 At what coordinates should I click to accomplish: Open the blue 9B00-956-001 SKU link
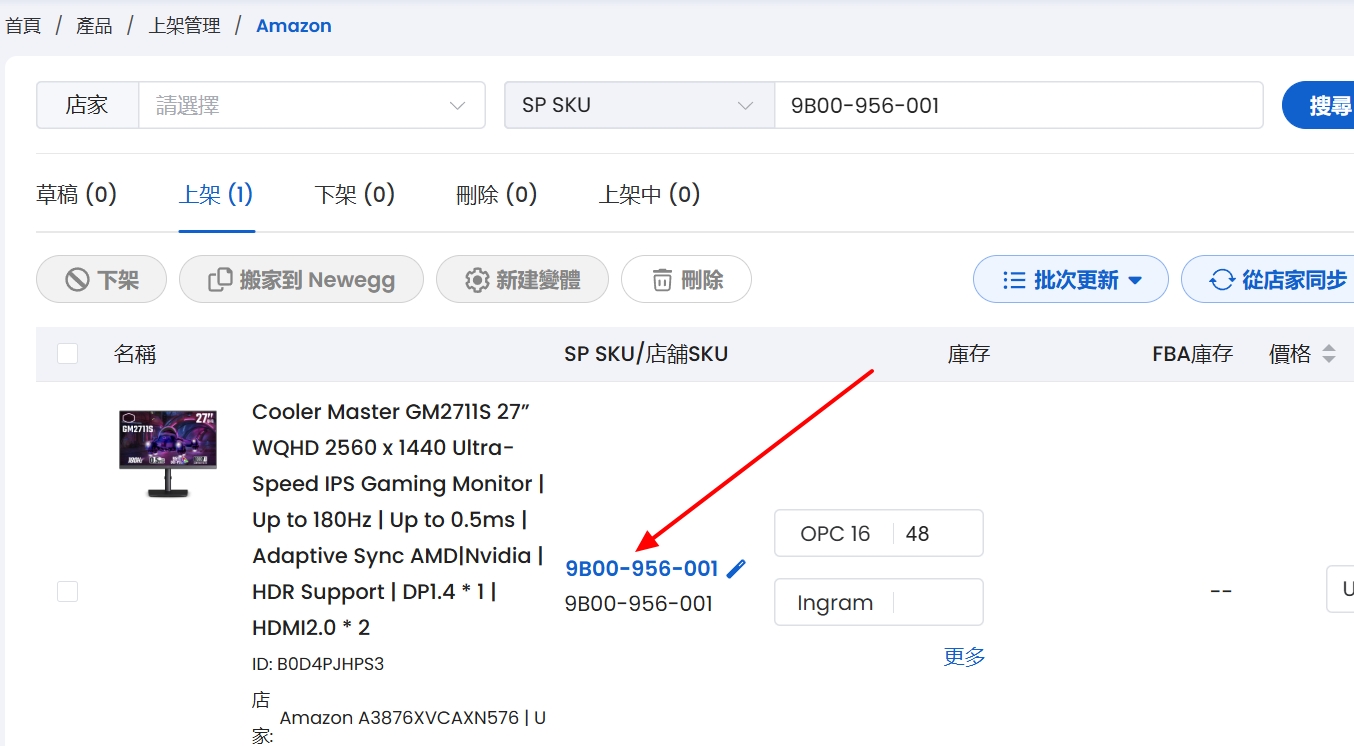click(x=642, y=569)
